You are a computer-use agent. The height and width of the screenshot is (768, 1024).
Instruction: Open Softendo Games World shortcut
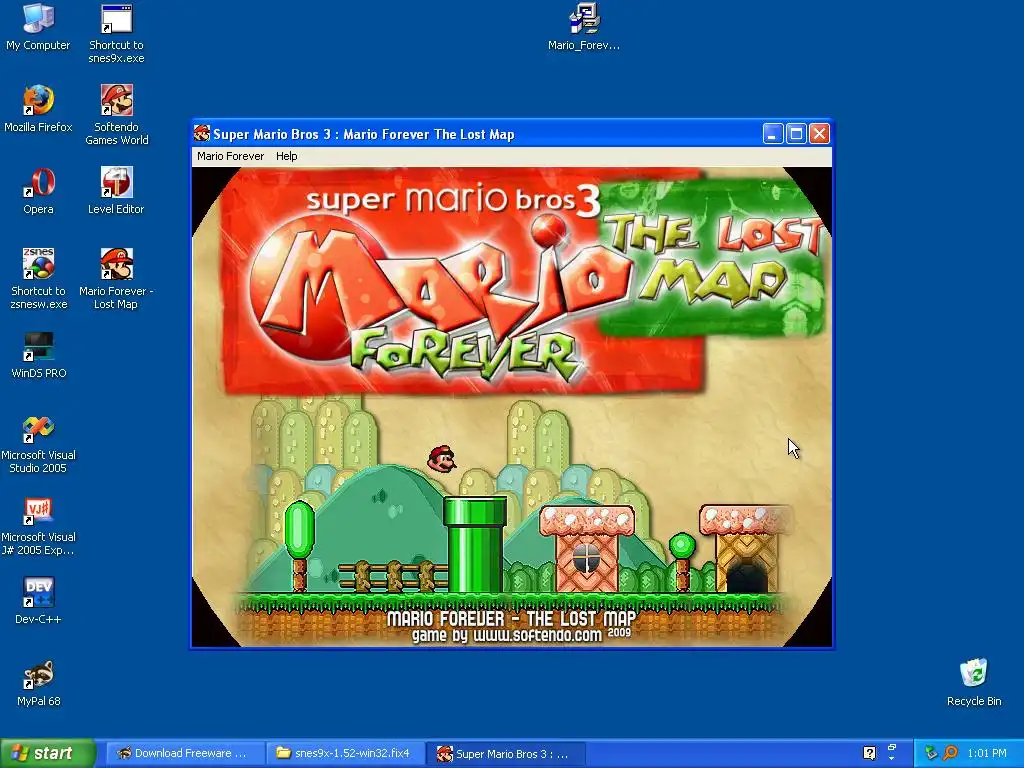(116, 115)
